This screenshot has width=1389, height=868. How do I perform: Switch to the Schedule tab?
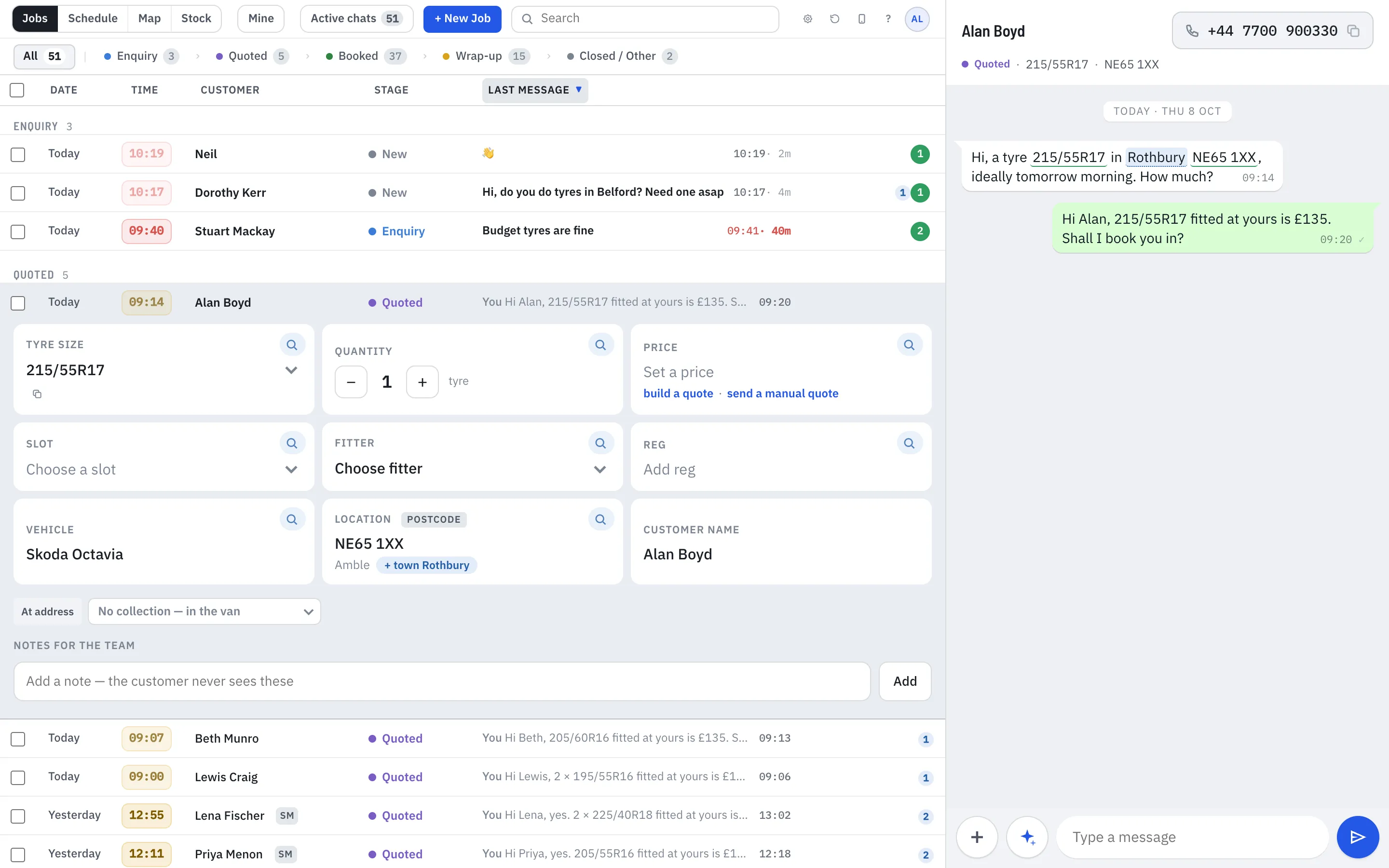point(93,18)
